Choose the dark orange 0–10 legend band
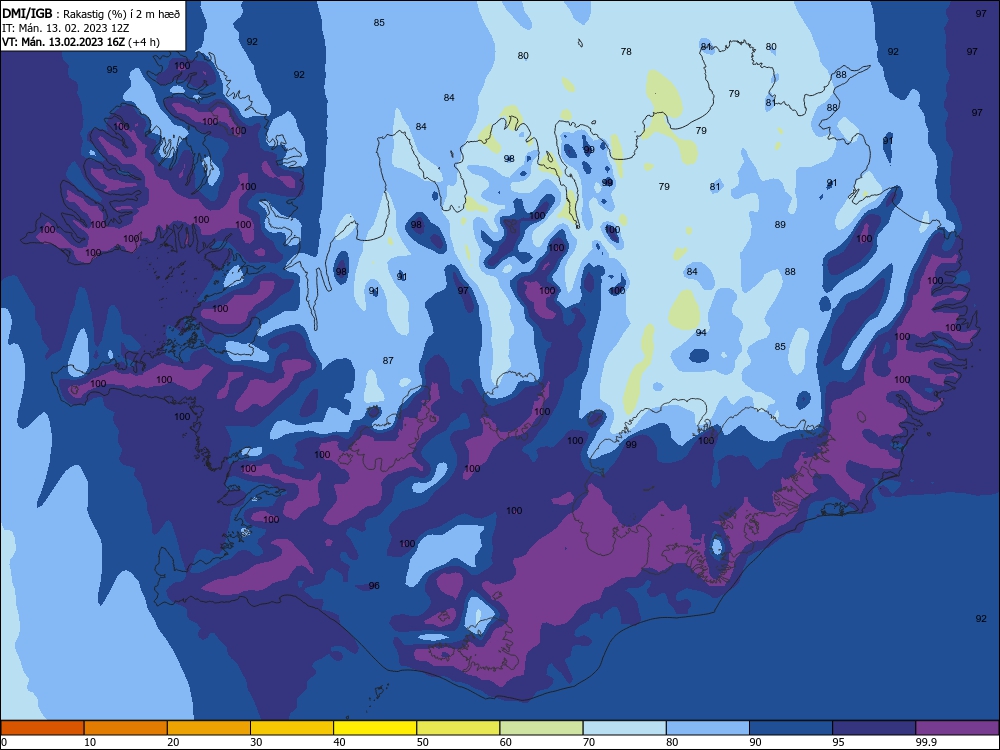 click(x=42, y=728)
